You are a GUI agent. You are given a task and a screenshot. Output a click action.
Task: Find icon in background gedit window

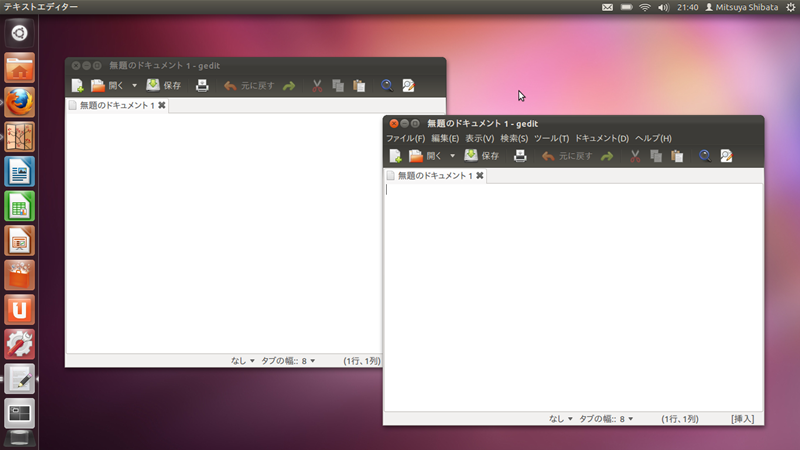(x=387, y=86)
